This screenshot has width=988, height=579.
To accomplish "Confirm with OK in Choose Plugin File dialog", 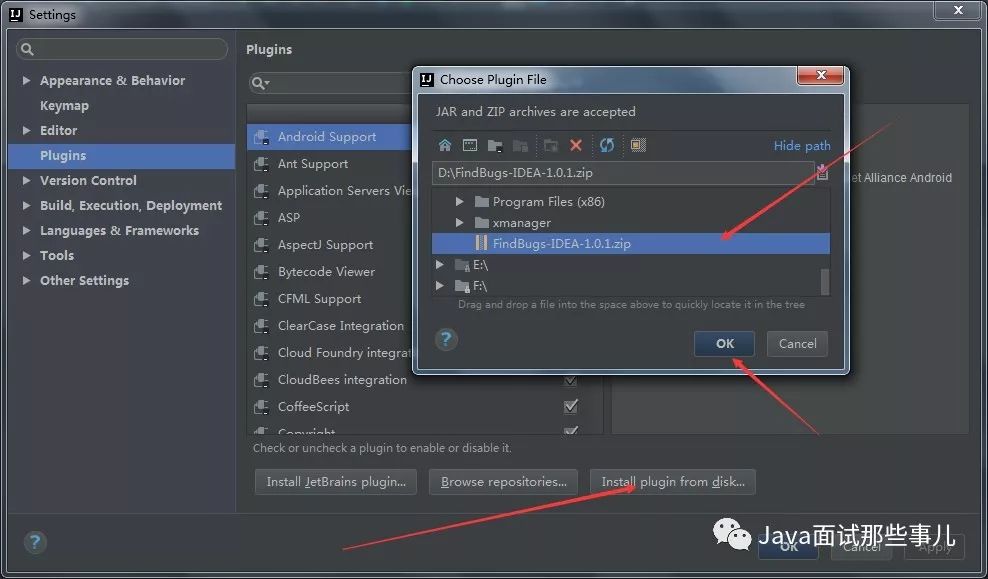I will click(725, 344).
